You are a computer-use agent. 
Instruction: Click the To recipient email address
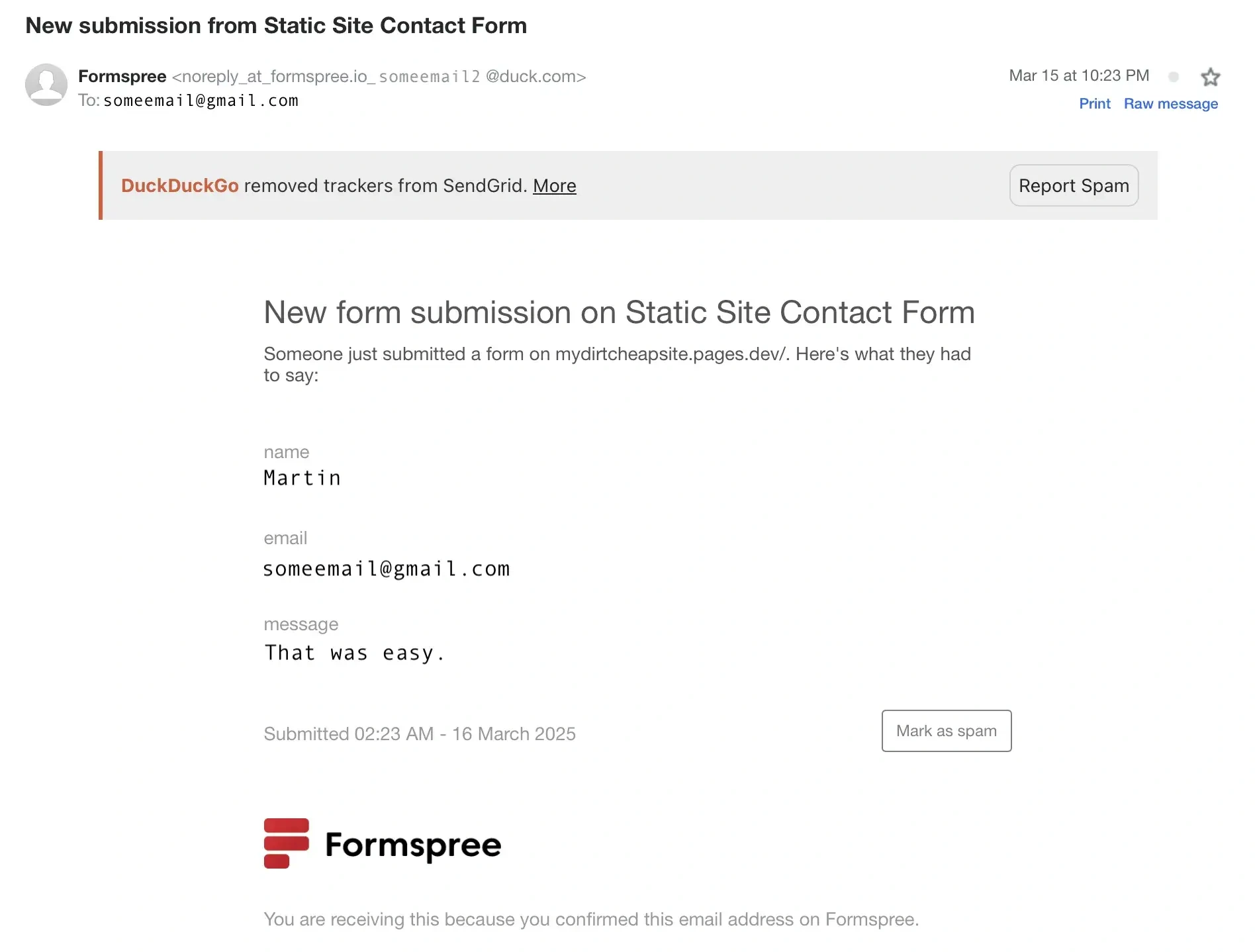tap(201, 101)
